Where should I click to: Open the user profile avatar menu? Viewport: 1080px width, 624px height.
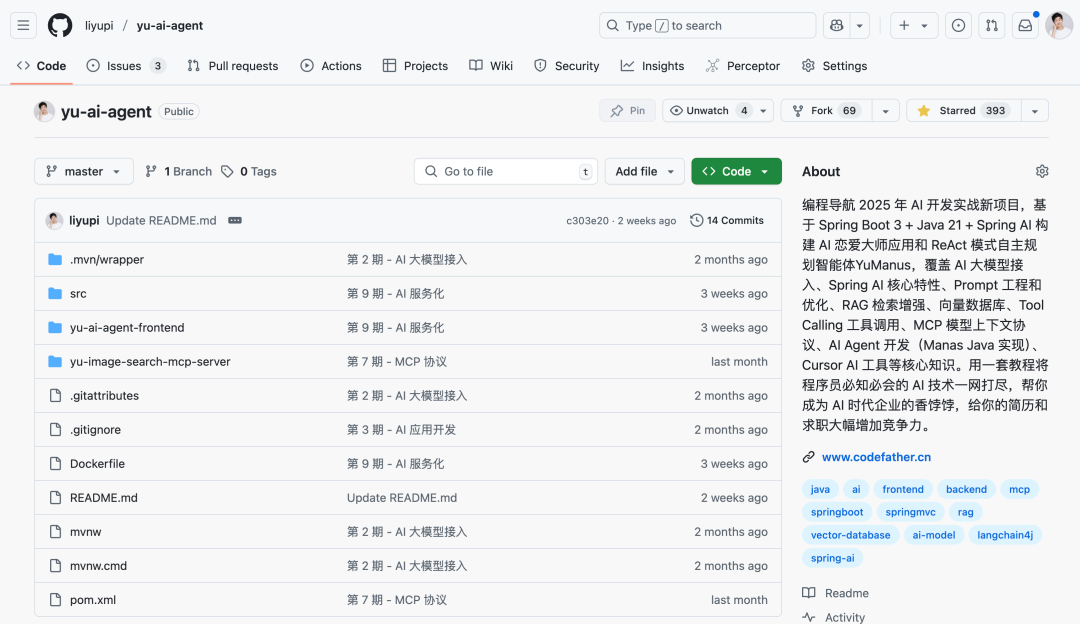coord(1059,25)
